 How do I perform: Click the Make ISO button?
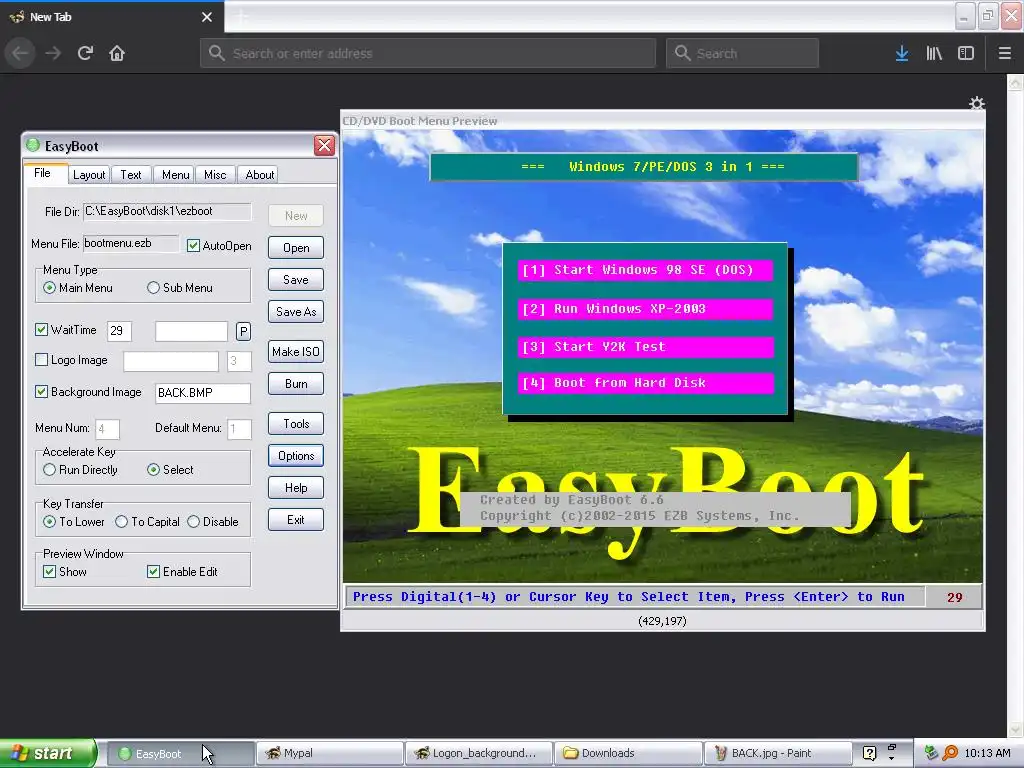pos(296,351)
